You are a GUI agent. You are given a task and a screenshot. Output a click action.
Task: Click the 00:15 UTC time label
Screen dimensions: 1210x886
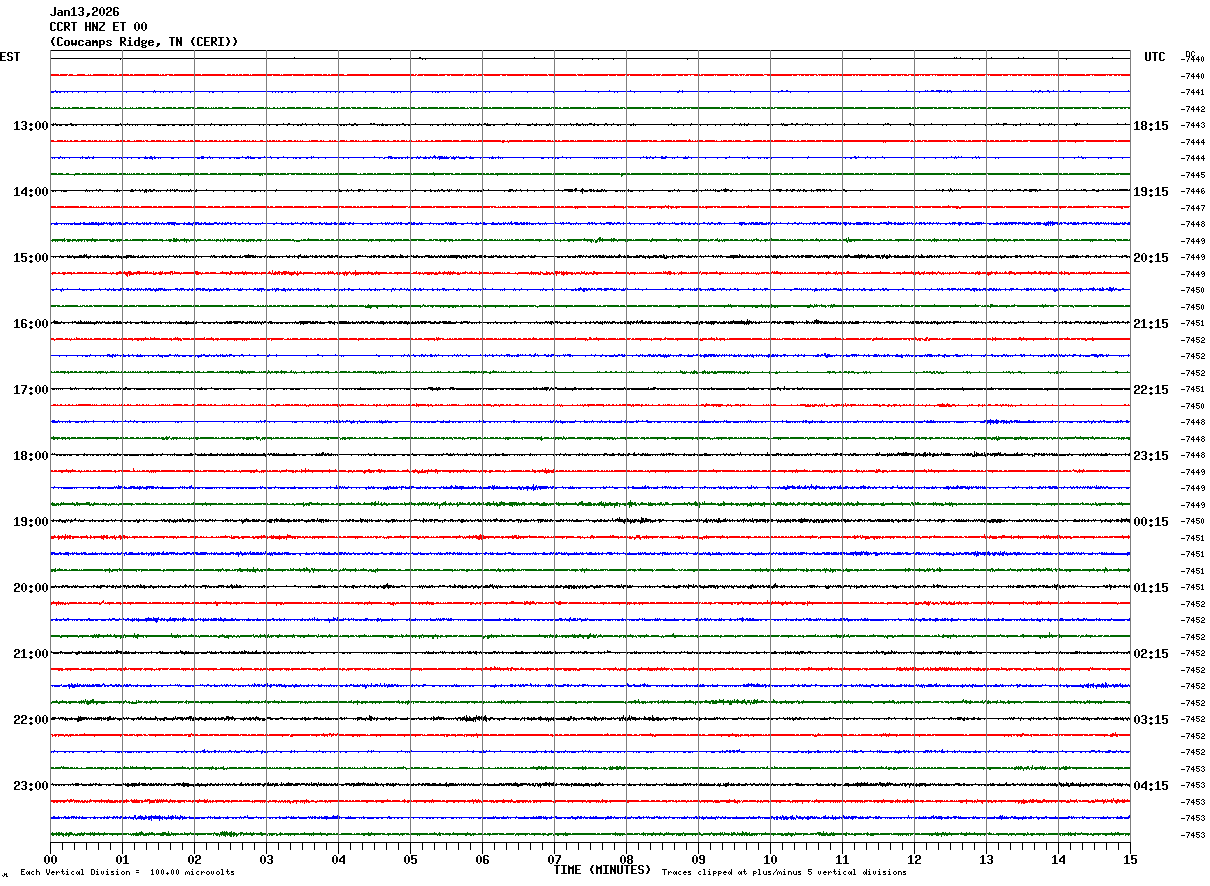1151,522
